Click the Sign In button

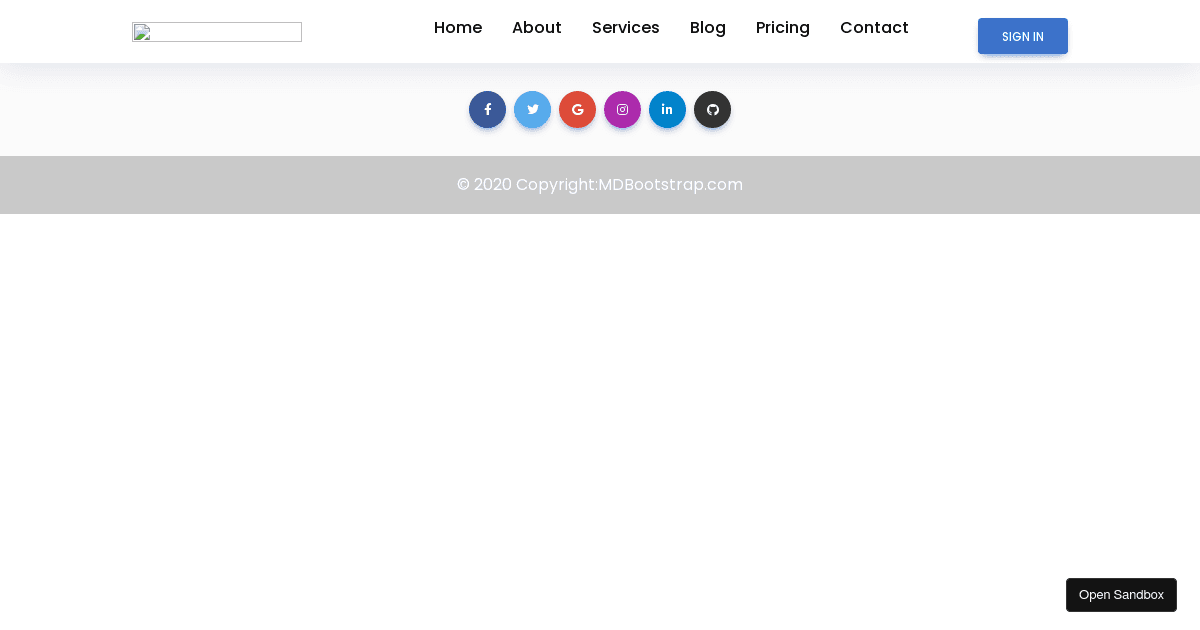pos(1023,36)
